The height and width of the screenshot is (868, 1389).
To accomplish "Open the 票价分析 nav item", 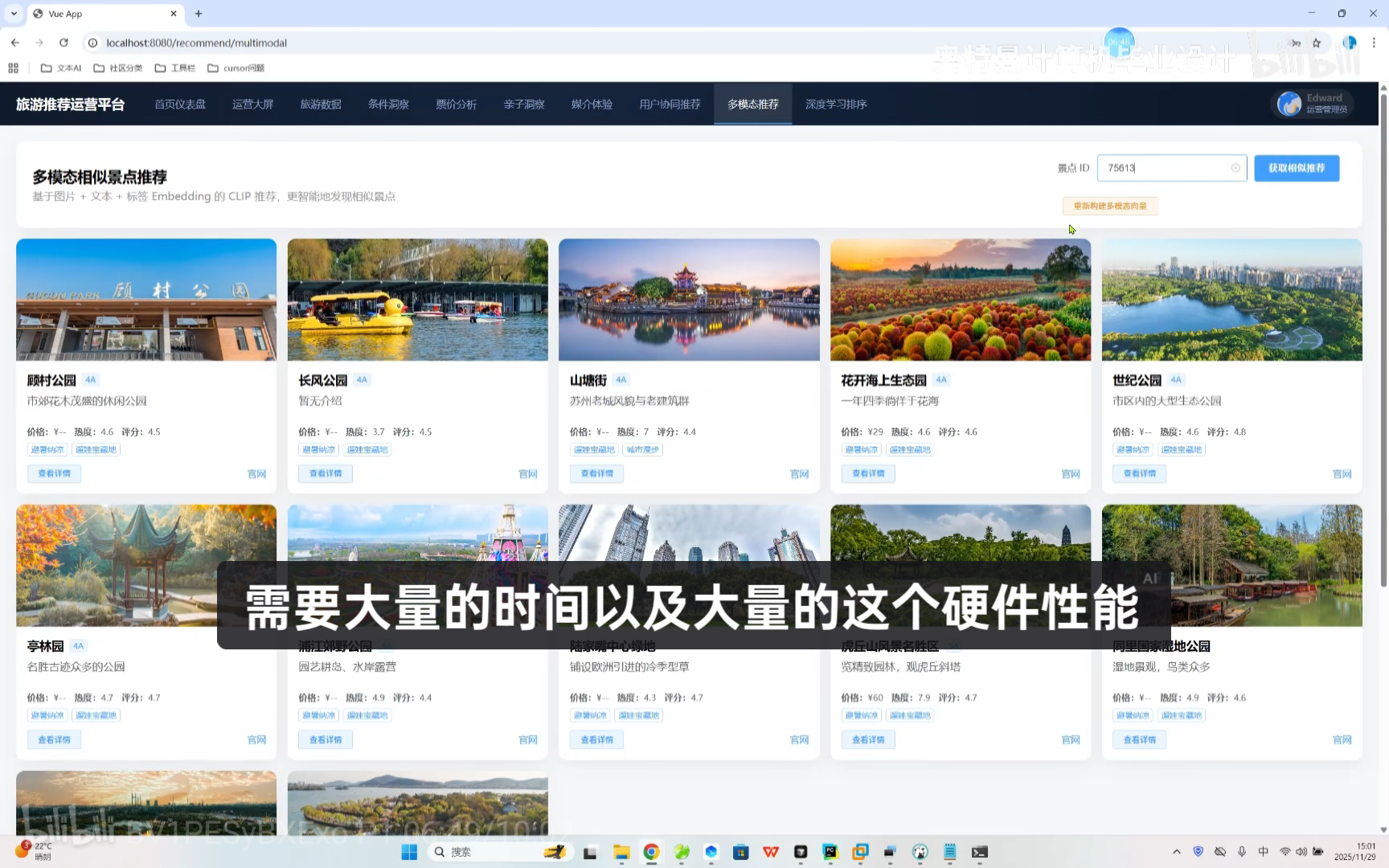I will tap(456, 104).
